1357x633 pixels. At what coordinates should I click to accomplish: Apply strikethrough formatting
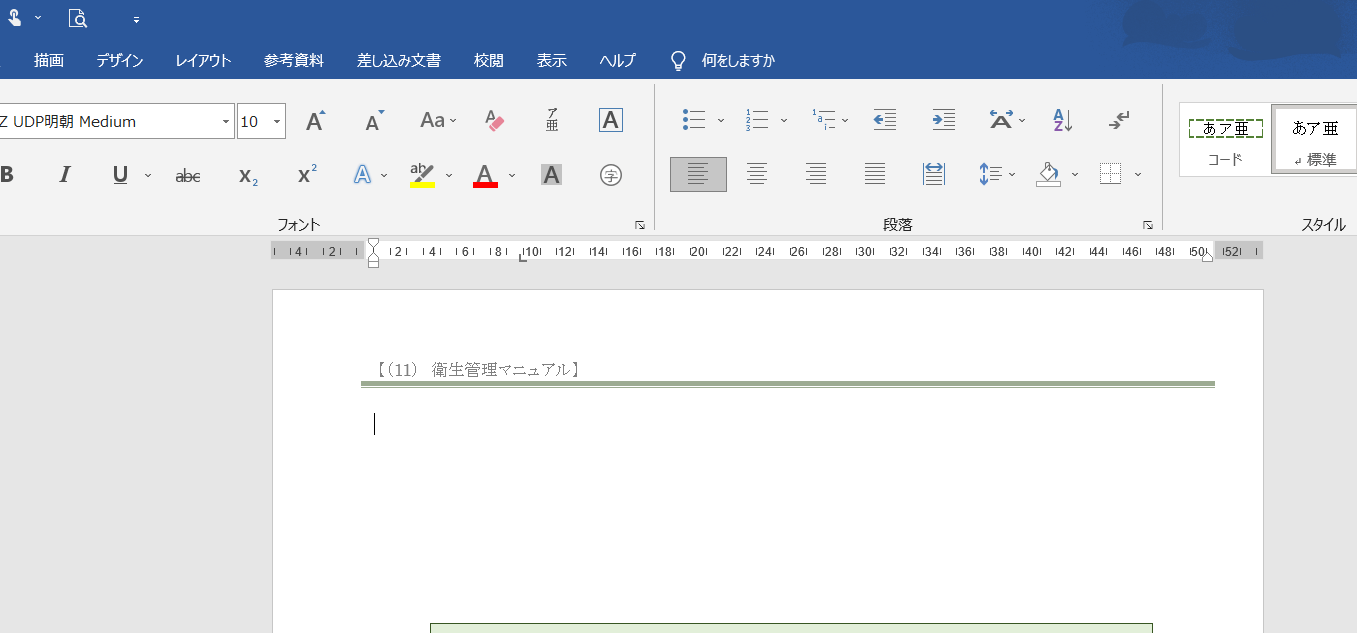pyautogui.click(x=188, y=175)
